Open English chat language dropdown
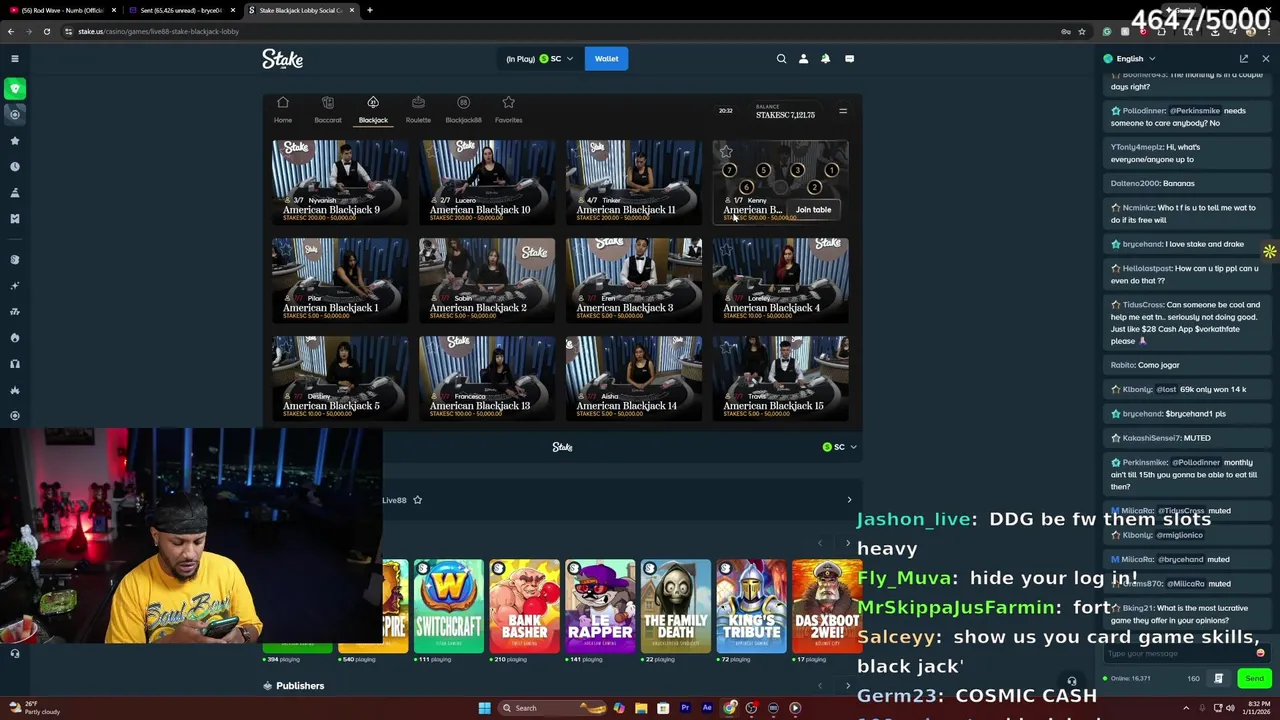This screenshot has height=720, width=1280. pyautogui.click(x=1129, y=59)
